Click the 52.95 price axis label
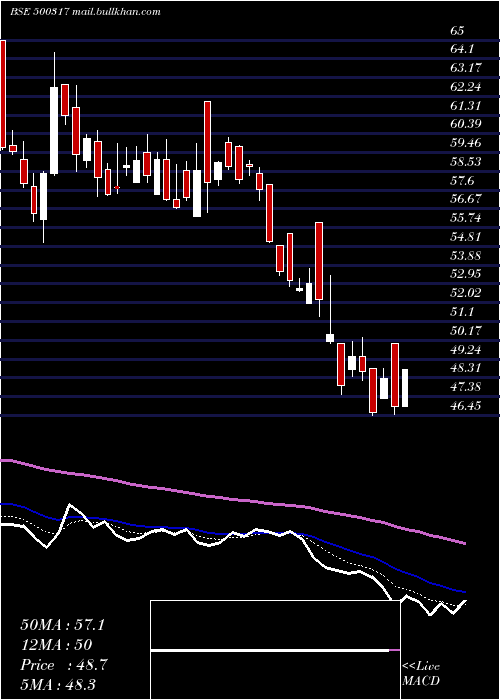 click(x=465, y=274)
